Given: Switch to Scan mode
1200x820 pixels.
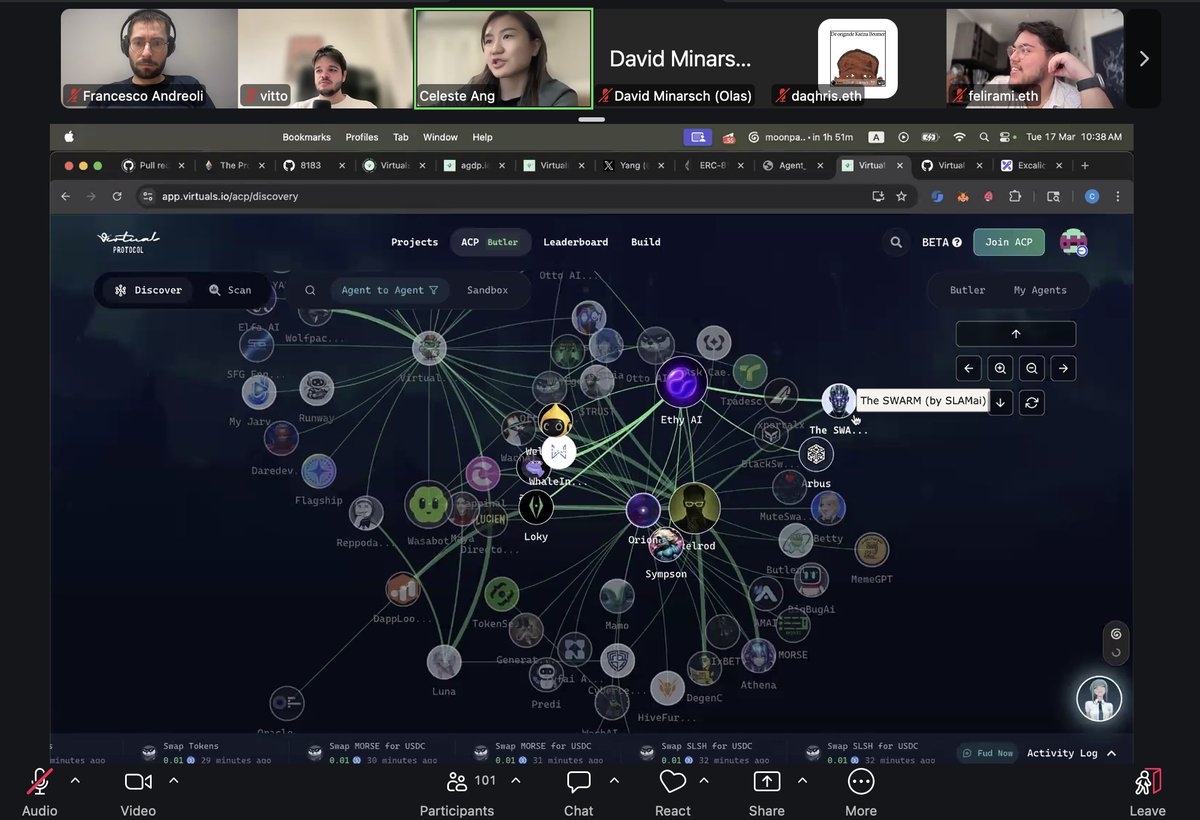Looking at the screenshot, I should 230,290.
